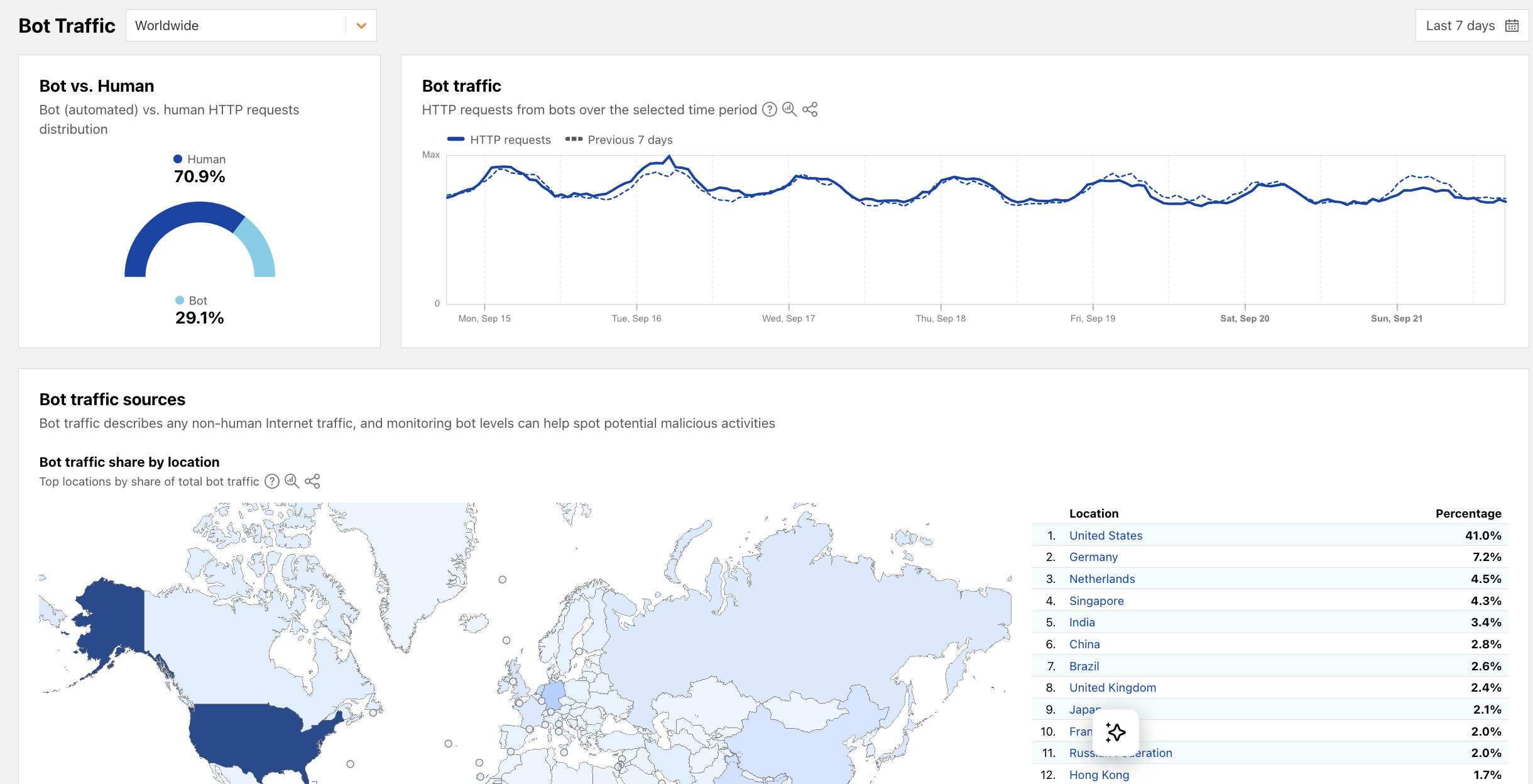This screenshot has height=784, width=1533.
Task: Click help icon beside Bot traffic description
Action: [770, 109]
